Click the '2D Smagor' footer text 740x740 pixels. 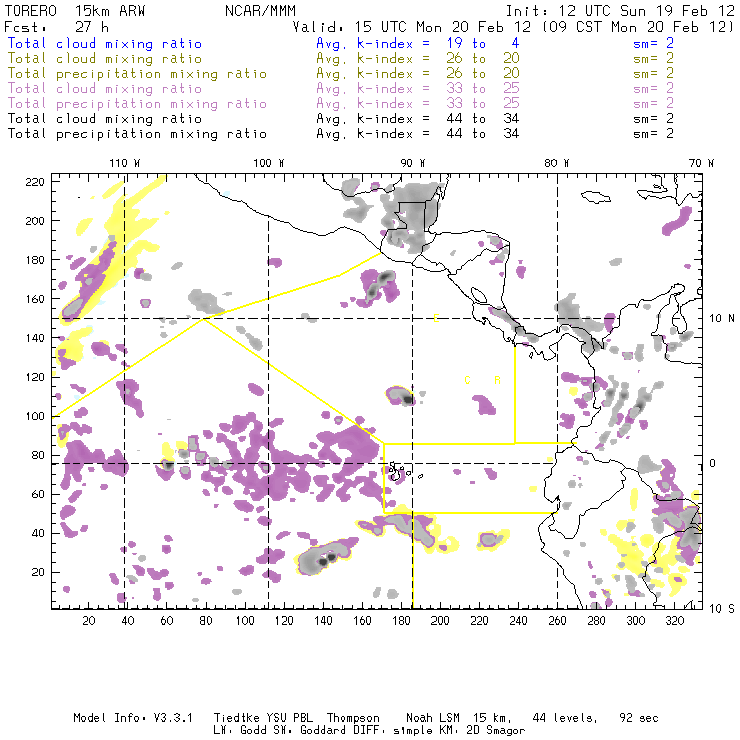(496, 731)
